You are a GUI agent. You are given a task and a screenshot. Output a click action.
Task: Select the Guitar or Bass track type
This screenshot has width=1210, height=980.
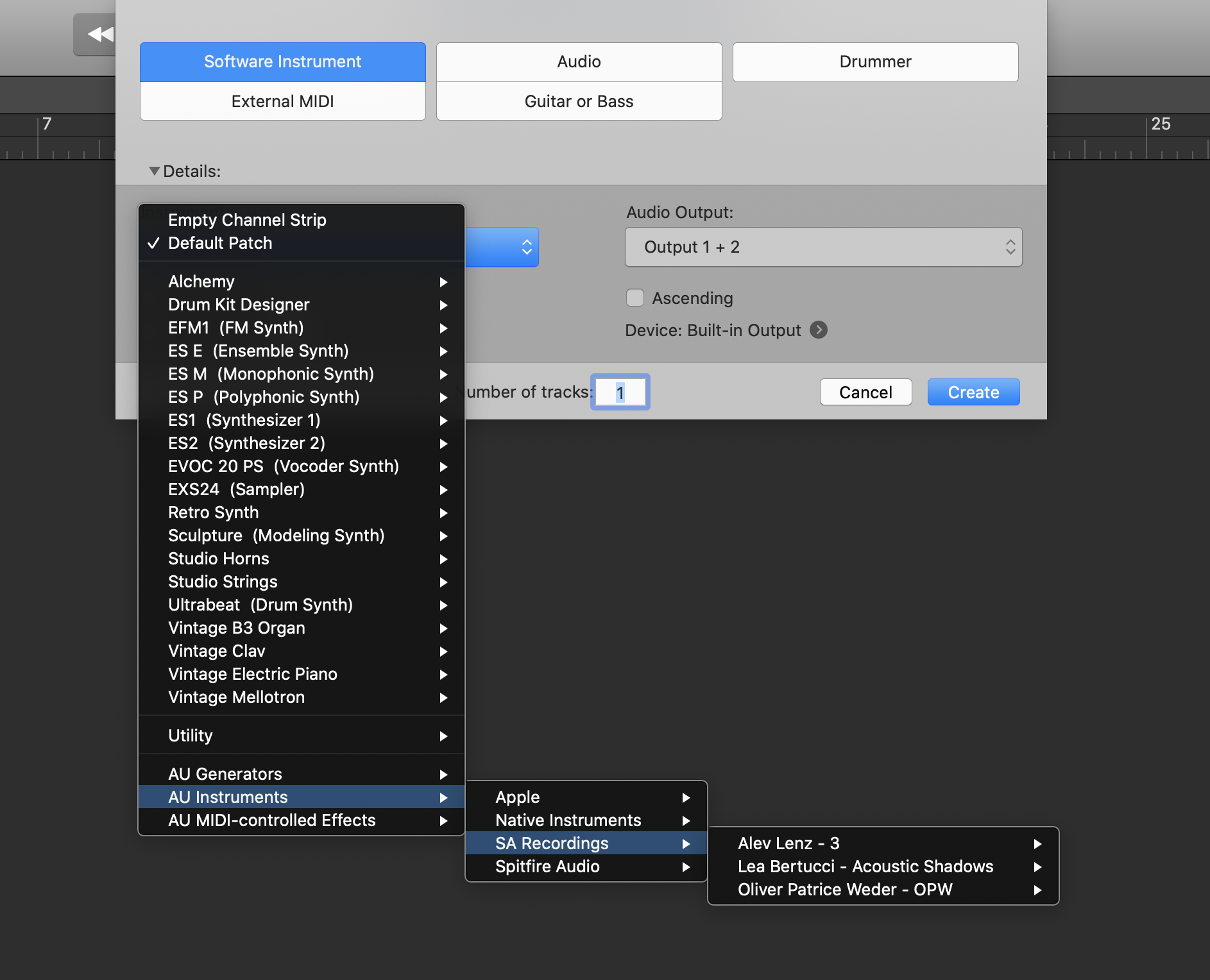click(579, 101)
